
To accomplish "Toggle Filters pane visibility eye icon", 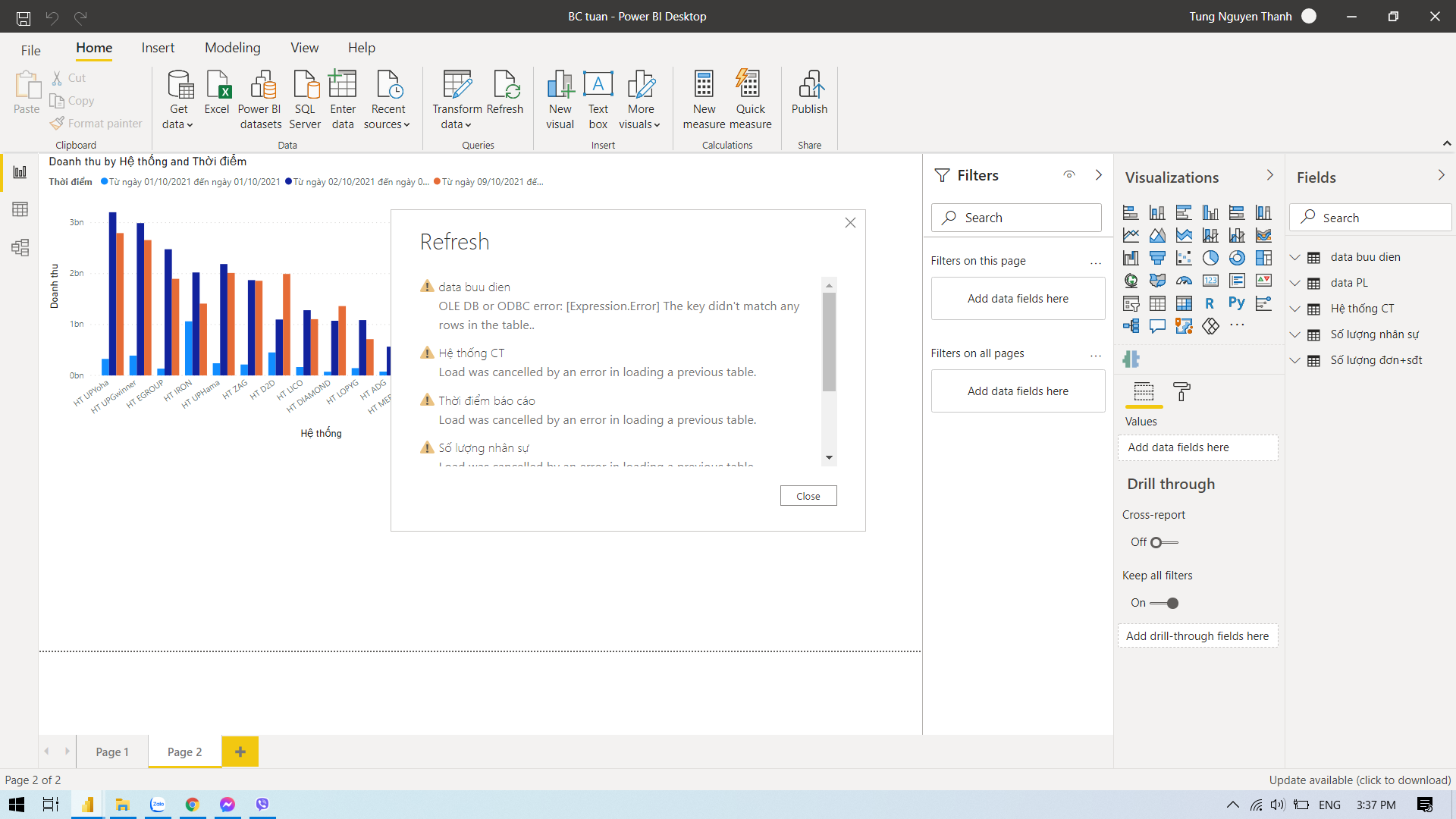I will pos(1069,174).
